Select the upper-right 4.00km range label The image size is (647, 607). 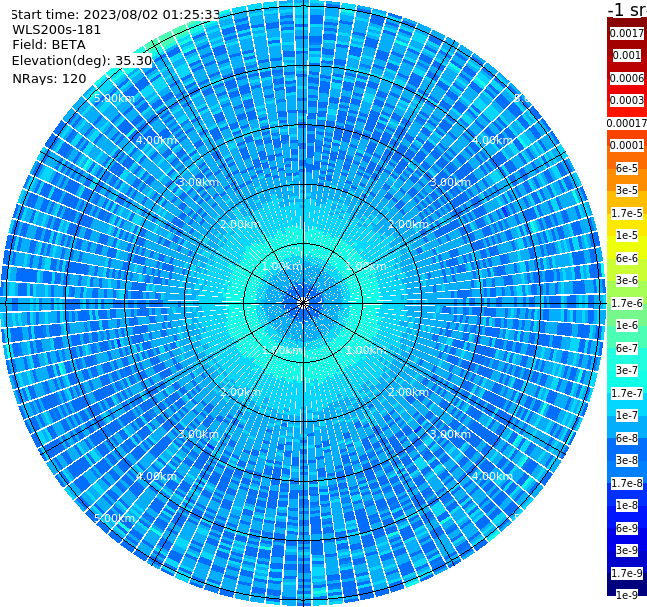coord(492,140)
